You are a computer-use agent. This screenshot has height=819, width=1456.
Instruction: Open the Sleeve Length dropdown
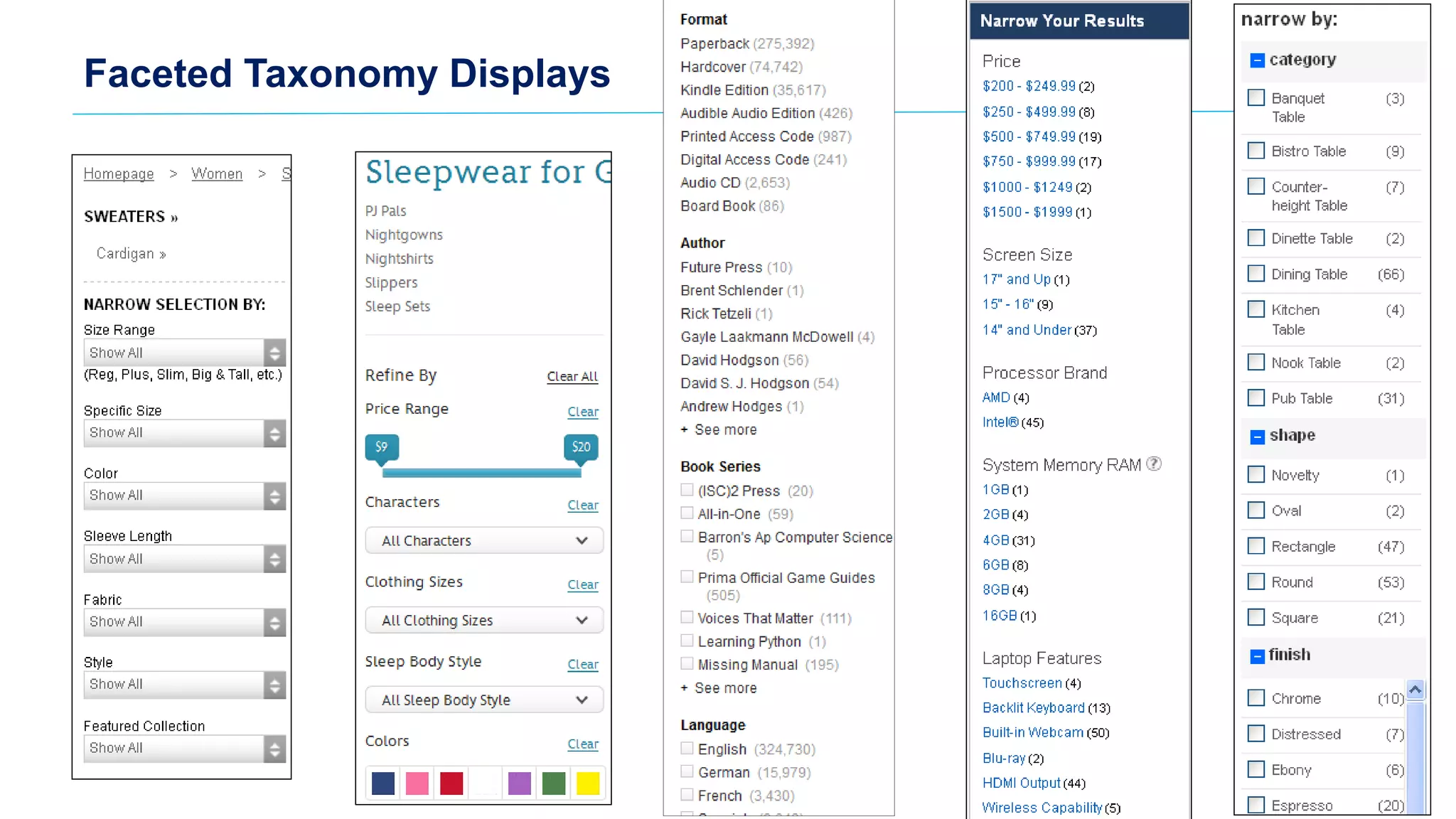pos(185,559)
